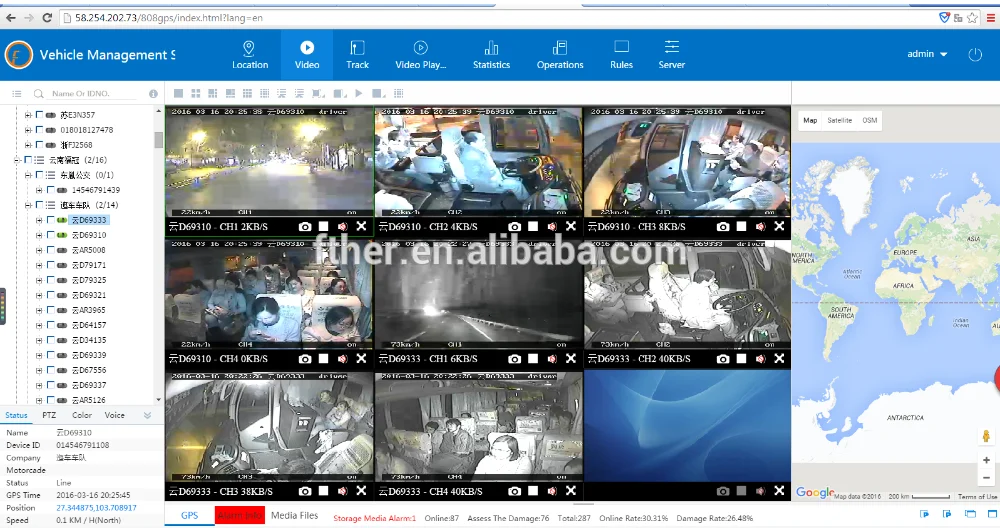This screenshot has width=1000, height=528.
Task: Close the 云D69333 CH4 video window
Action: [x=571, y=491]
